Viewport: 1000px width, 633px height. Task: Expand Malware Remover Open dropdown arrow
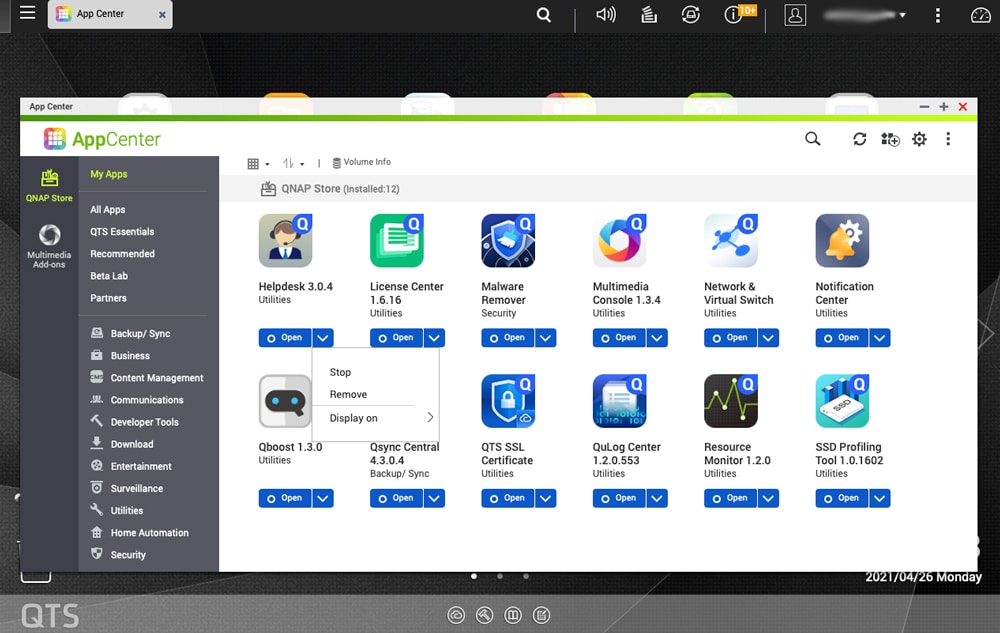pyautogui.click(x=545, y=338)
